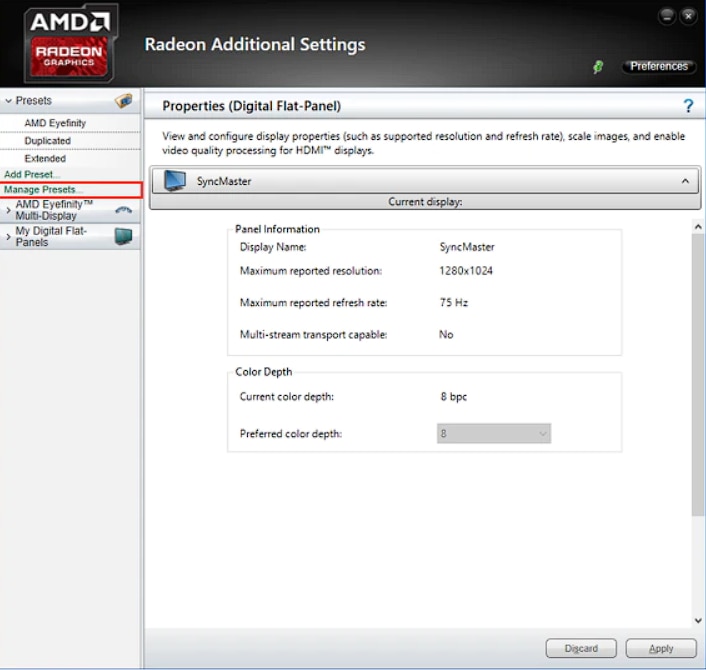The width and height of the screenshot is (706, 670).
Task: Click the Panel Information group title
Action: pyautogui.click(x=277, y=229)
